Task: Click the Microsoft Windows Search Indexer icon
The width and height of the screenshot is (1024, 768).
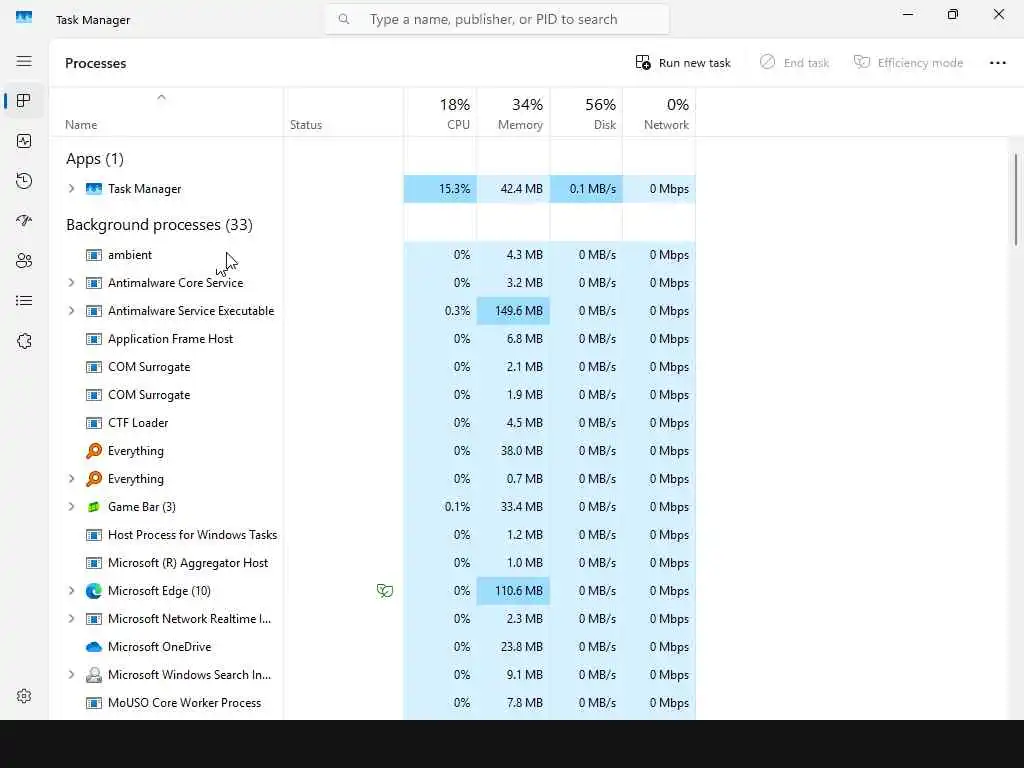Action: [x=94, y=675]
